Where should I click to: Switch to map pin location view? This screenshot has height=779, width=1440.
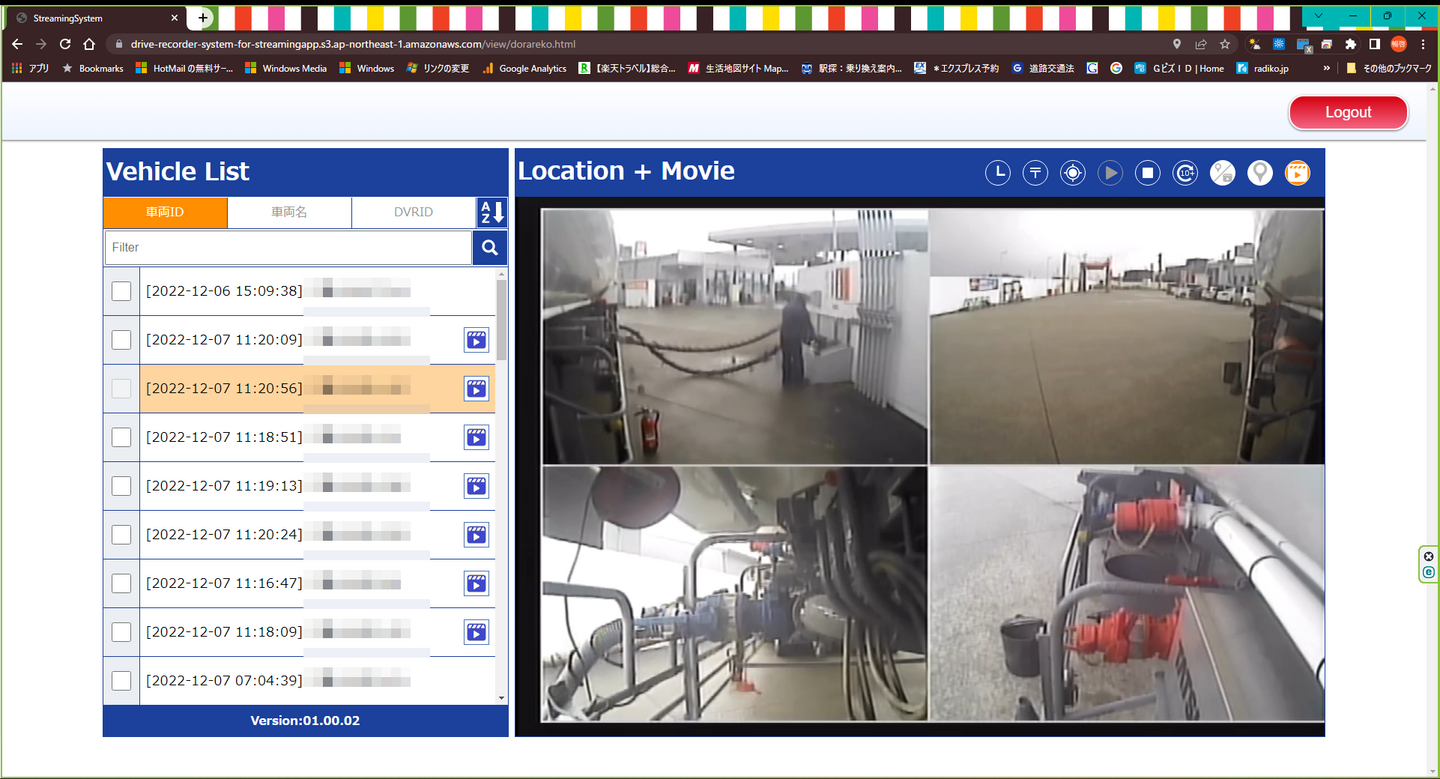coord(1260,173)
